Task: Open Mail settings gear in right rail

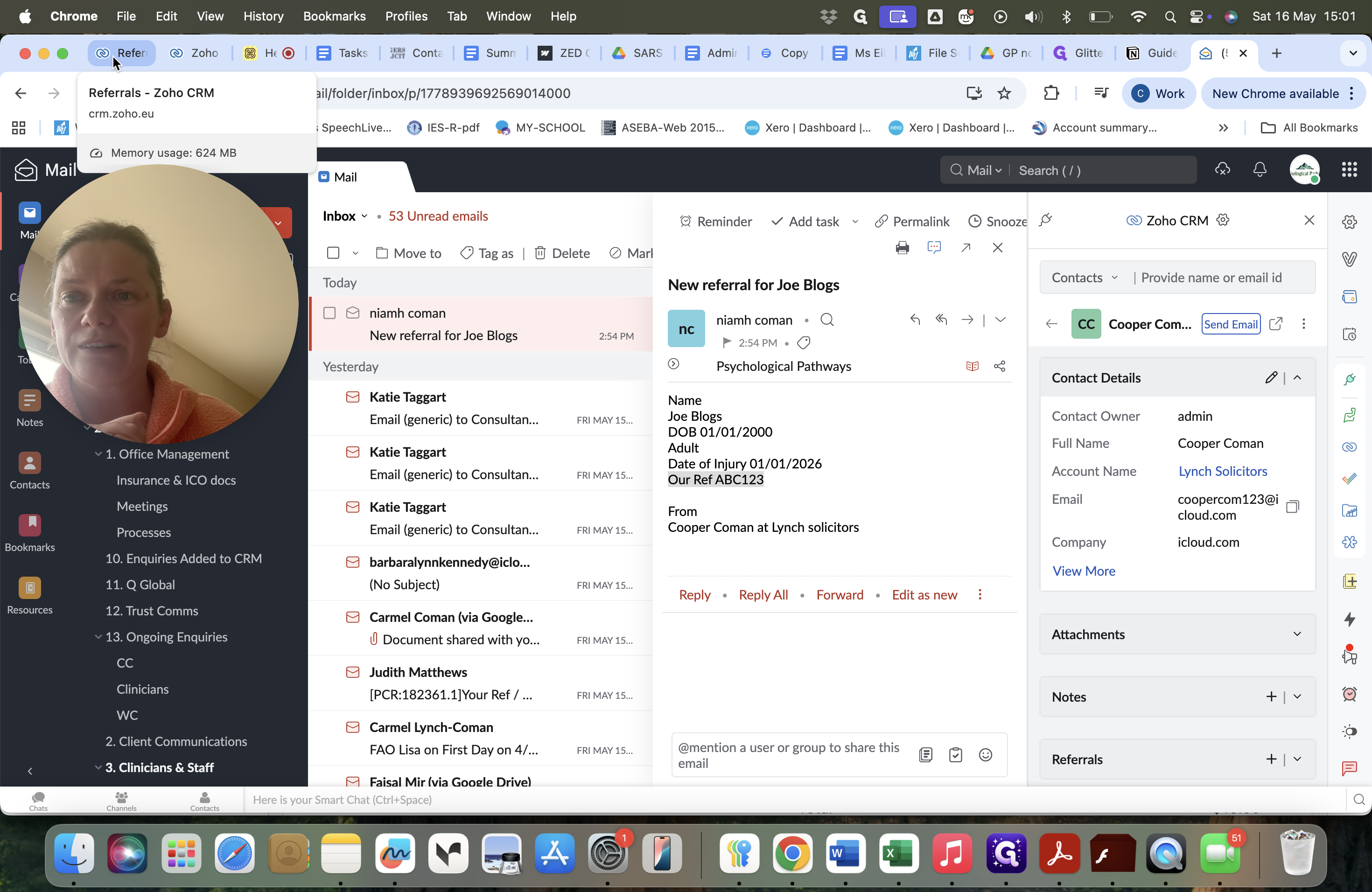Action: coord(1350,222)
